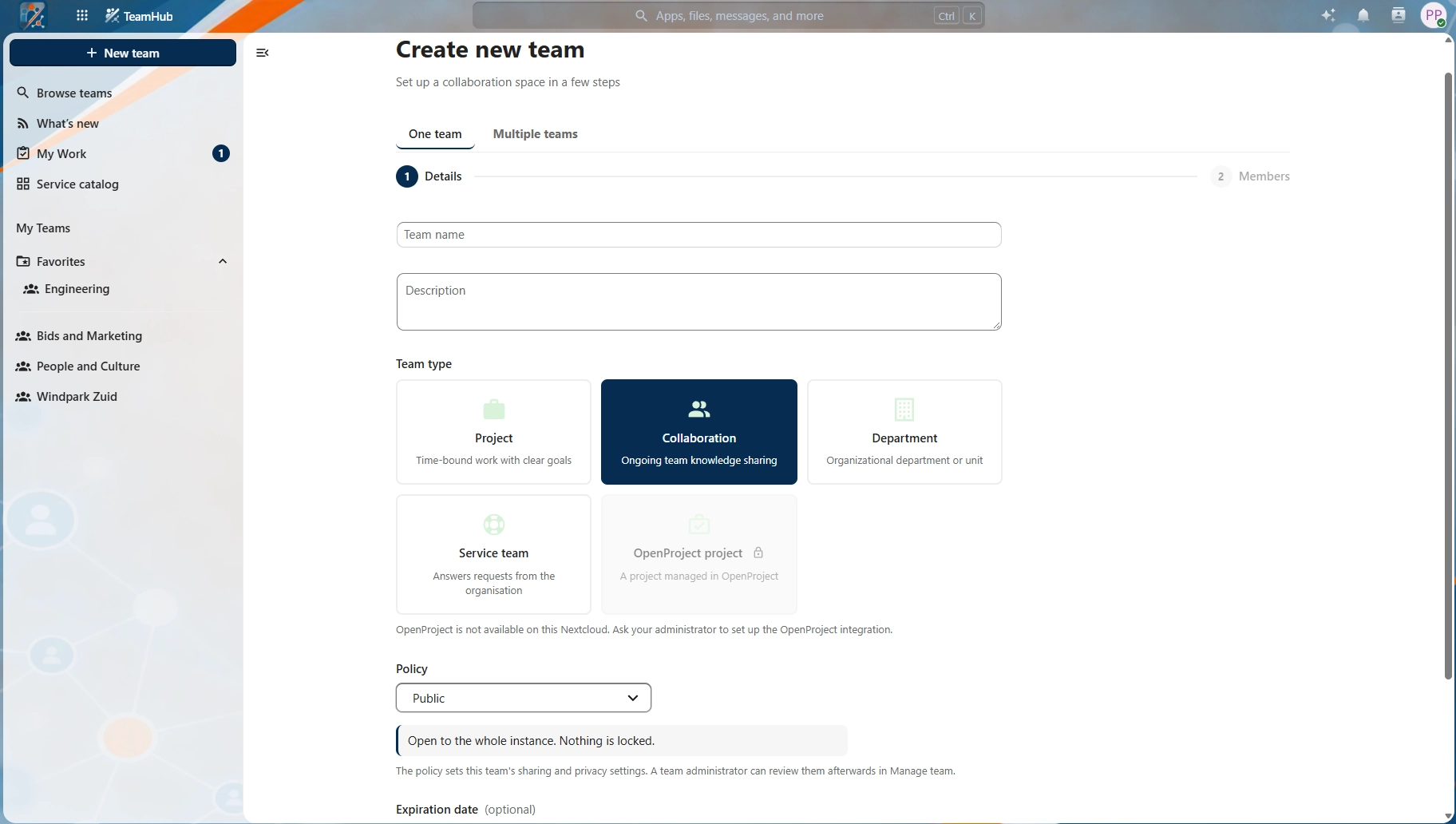This screenshot has width=1456, height=824.
Task: Click the New team button
Action: pos(123,53)
